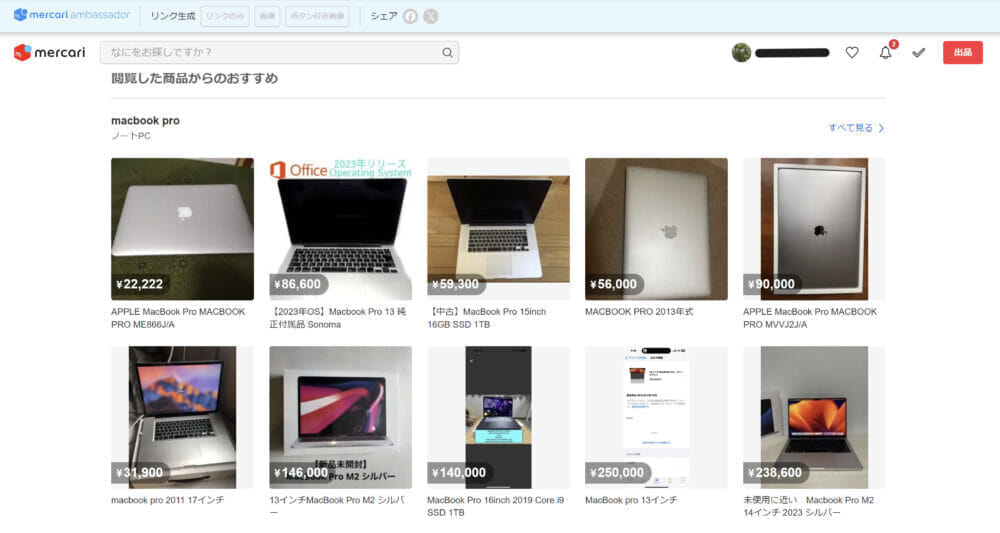Open the ¥140,000 MacBook Pro 16inch thumbnail

[x=499, y=418]
